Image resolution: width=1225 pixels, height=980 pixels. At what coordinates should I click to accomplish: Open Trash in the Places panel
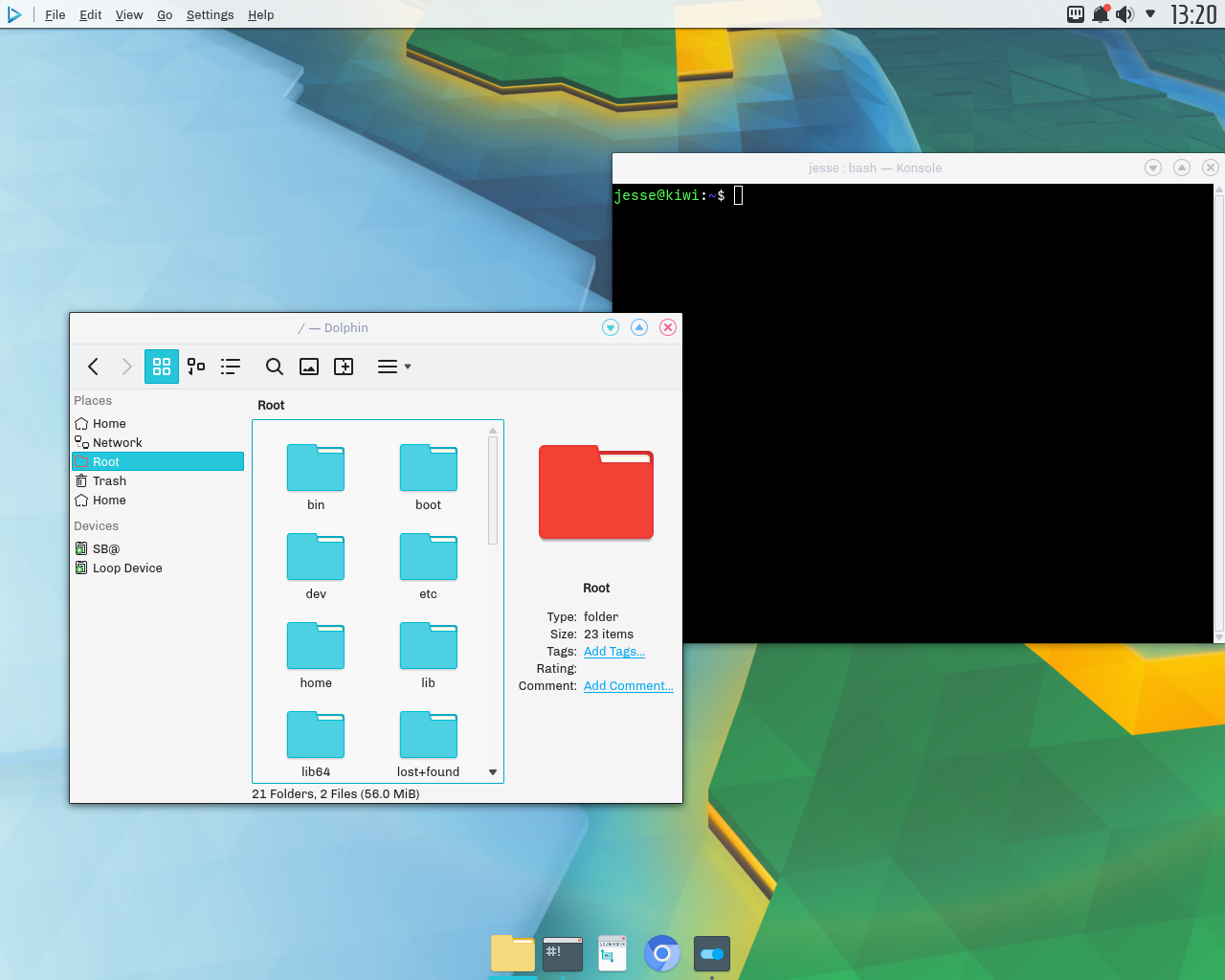pos(158,480)
